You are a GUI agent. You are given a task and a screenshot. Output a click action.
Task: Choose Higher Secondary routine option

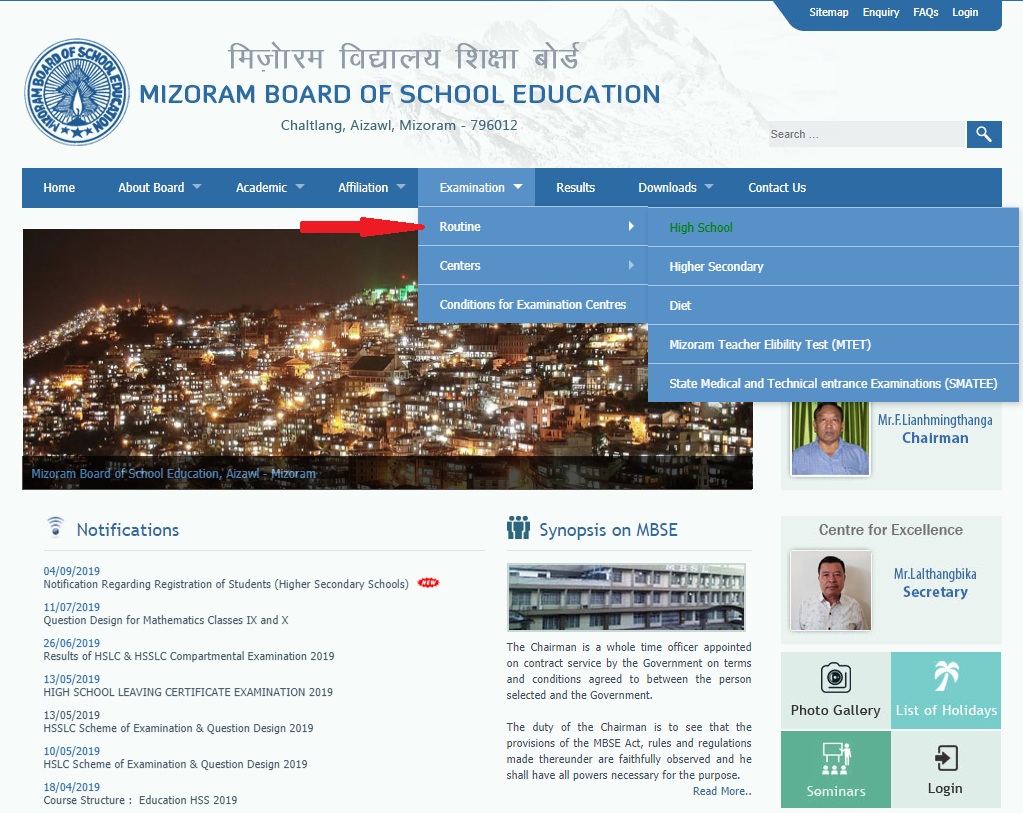click(x=716, y=267)
